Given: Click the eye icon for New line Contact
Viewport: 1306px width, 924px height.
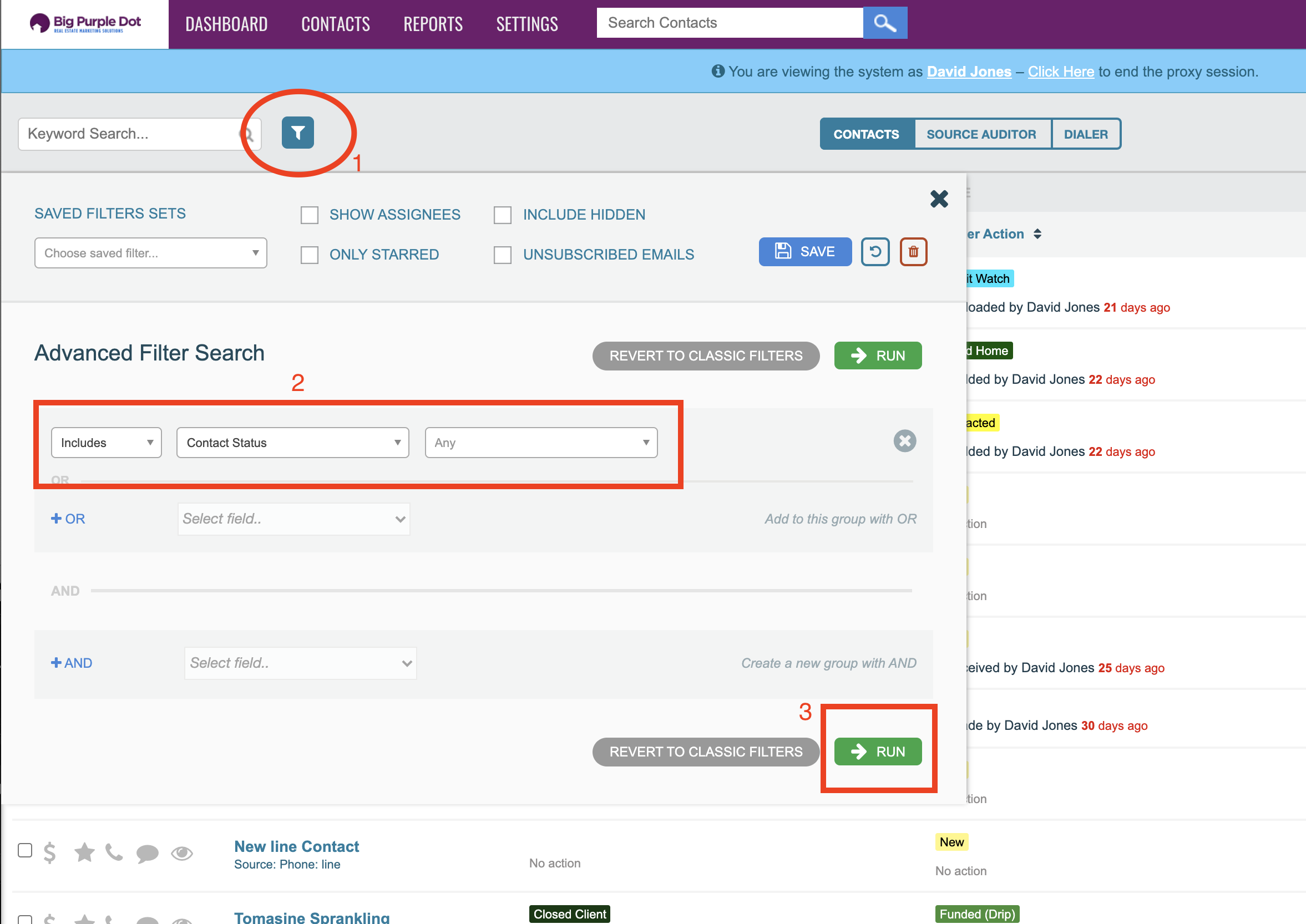Looking at the screenshot, I should pyautogui.click(x=181, y=853).
